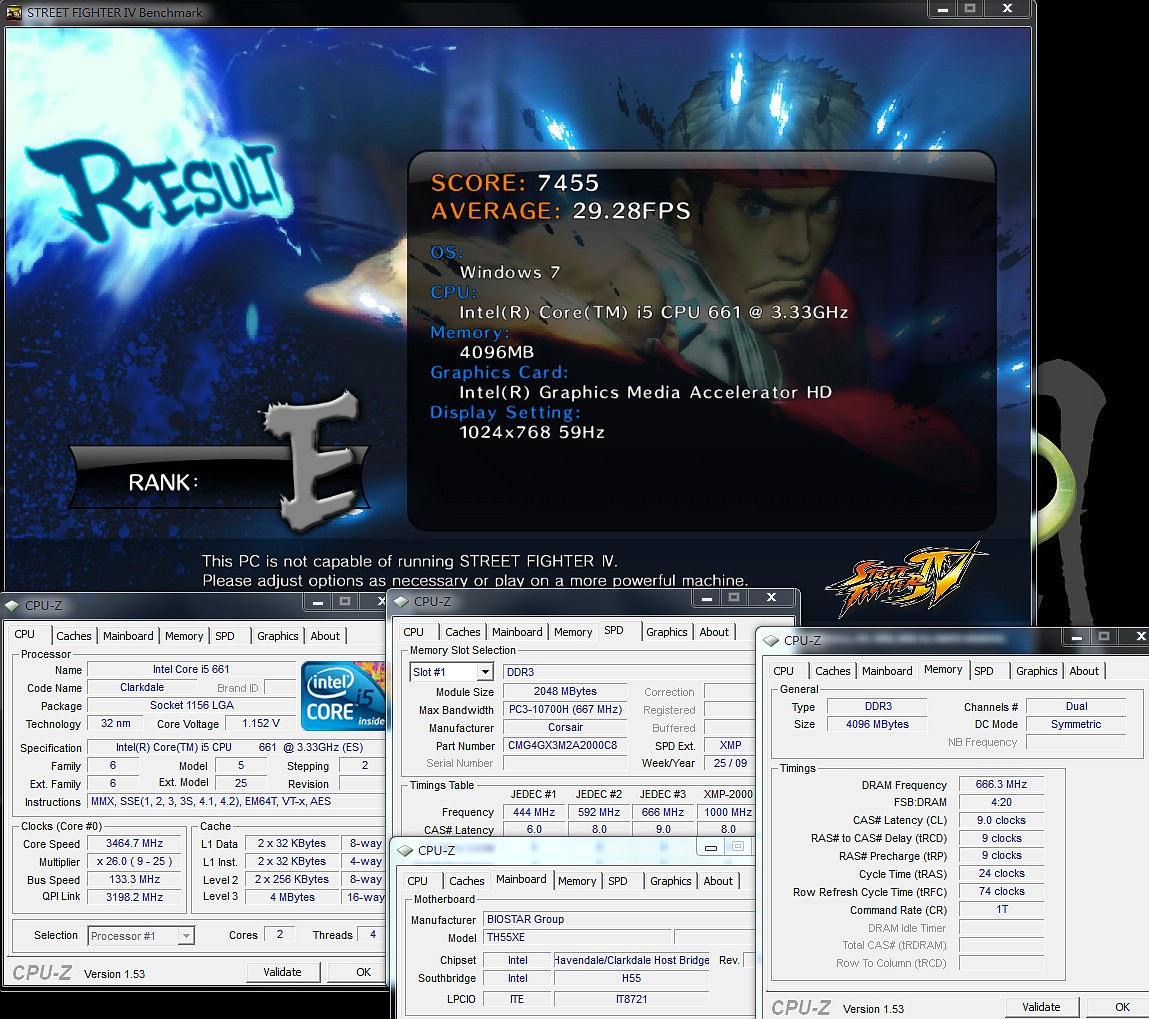Close the CPU-Z SPD window
Screen dimensions: 1149x1019
pos(771,598)
